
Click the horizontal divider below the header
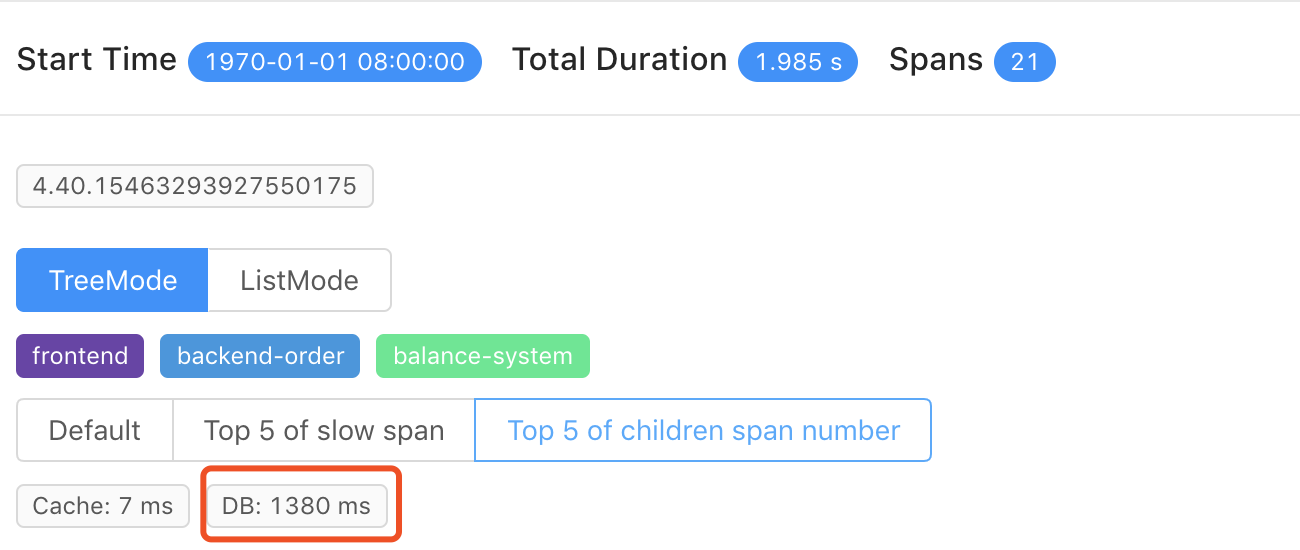pos(650,115)
